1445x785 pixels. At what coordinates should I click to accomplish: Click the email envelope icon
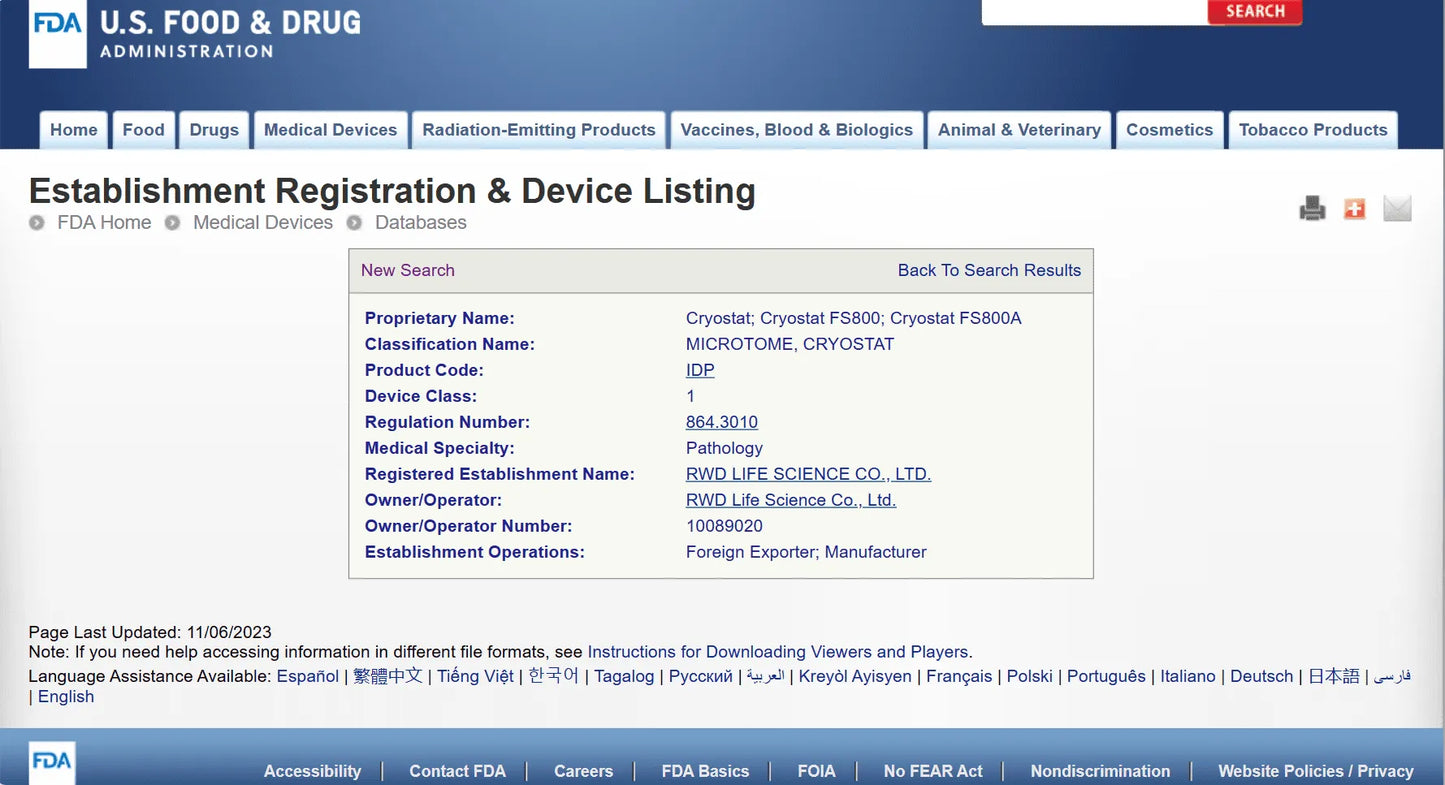(1397, 209)
